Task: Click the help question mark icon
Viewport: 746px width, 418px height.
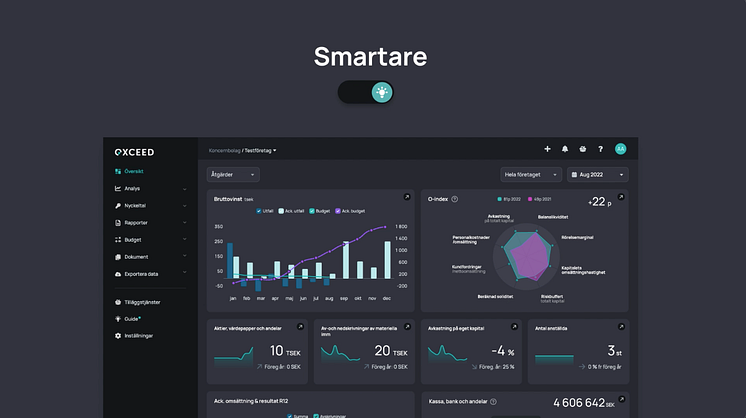Action: (x=600, y=149)
